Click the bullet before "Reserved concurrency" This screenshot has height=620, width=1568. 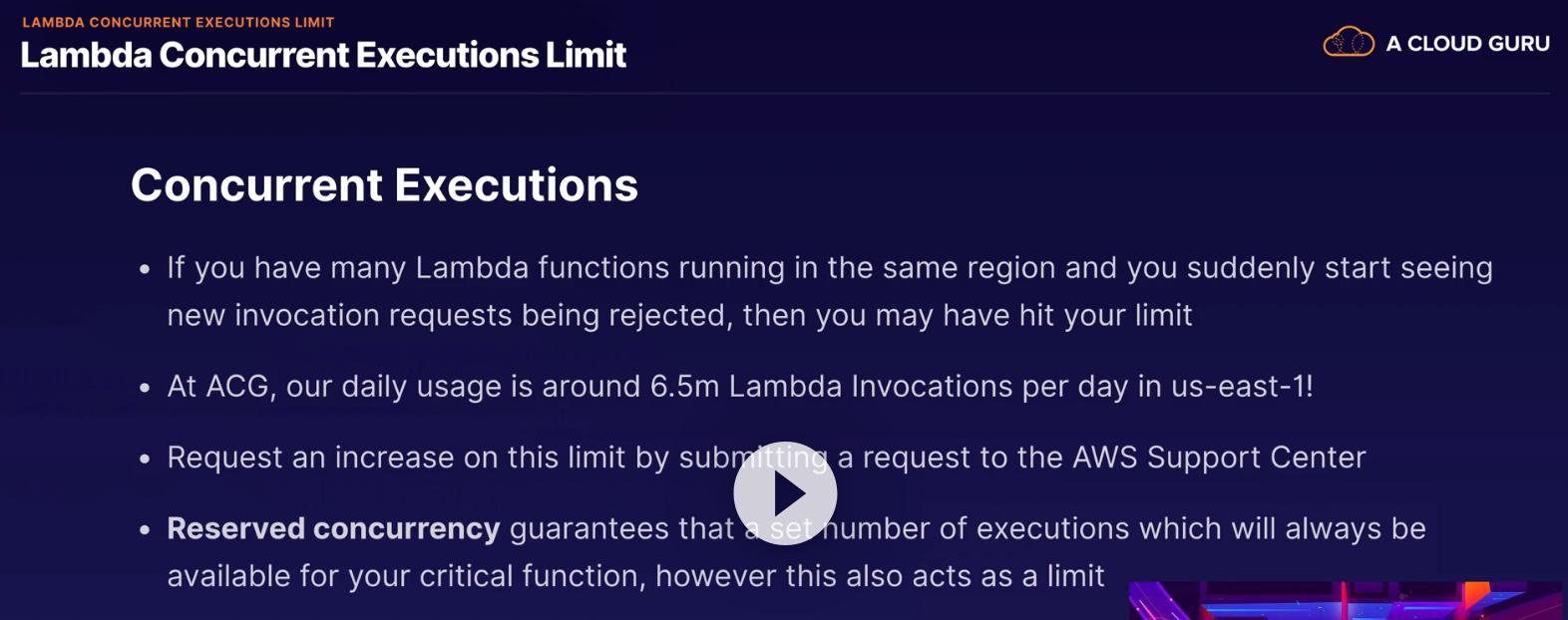146,529
